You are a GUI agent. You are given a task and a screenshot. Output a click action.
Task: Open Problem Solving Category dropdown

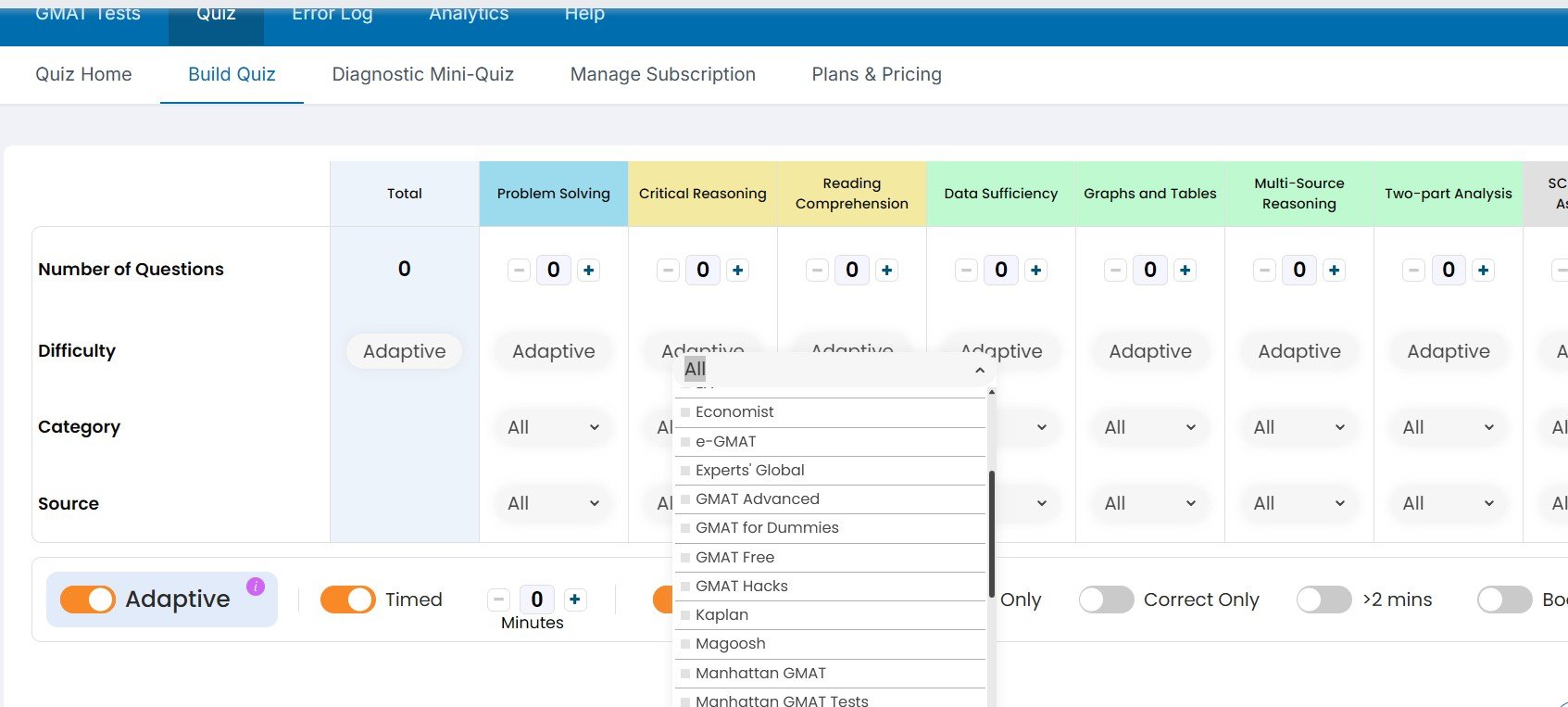point(553,427)
